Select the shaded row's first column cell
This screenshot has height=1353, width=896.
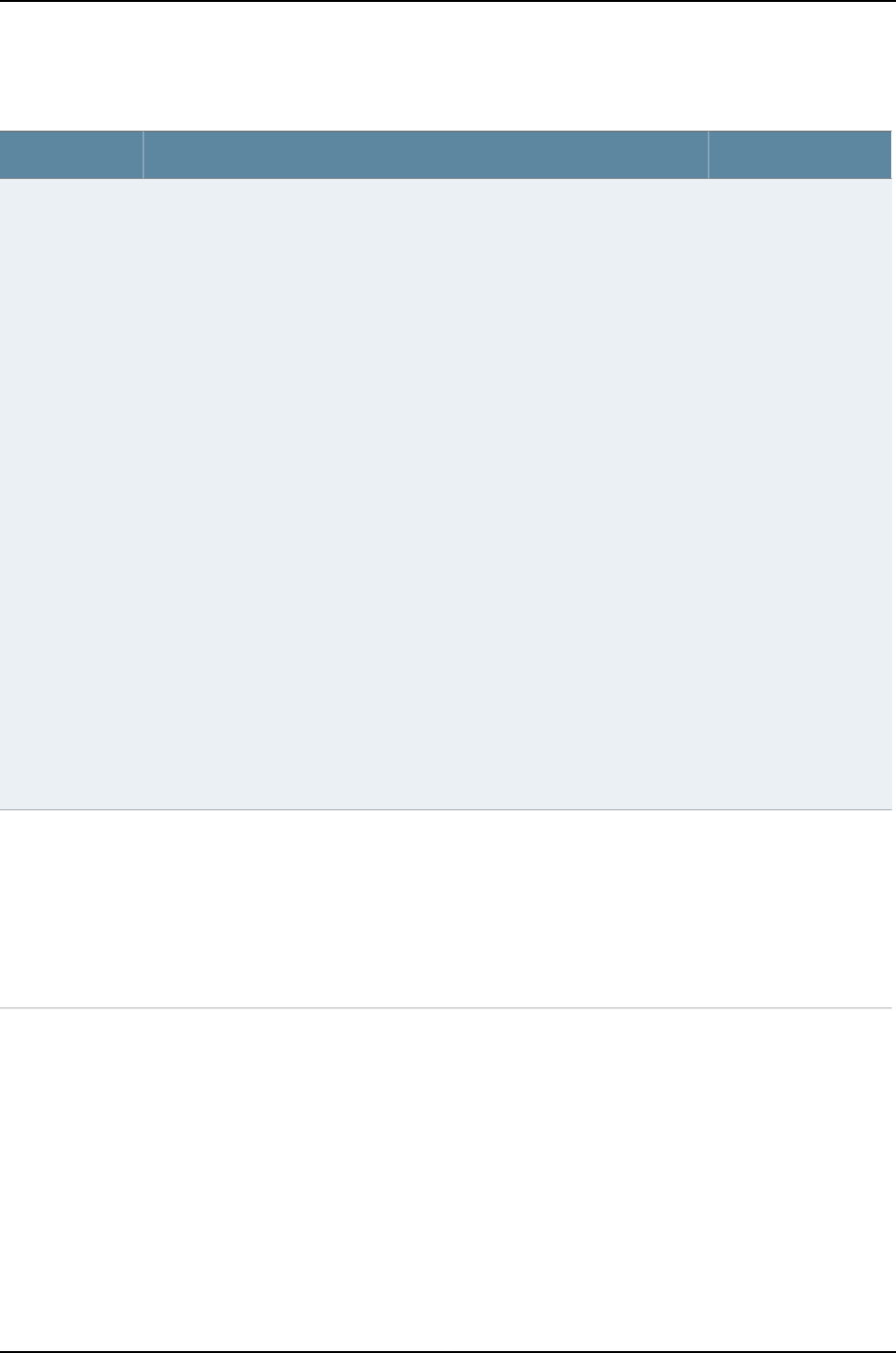[x=71, y=494]
